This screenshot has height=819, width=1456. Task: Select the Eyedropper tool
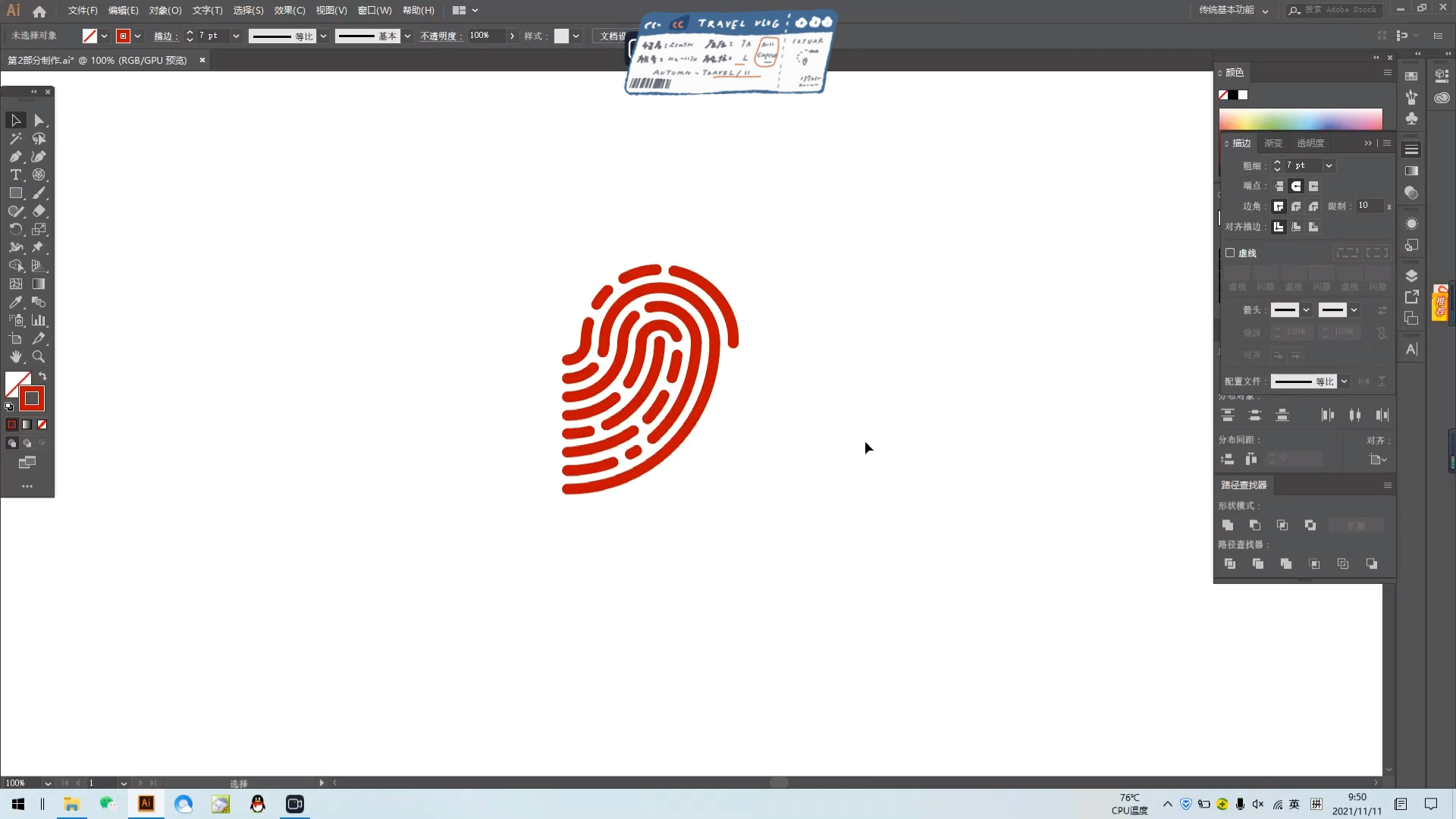(16, 302)
